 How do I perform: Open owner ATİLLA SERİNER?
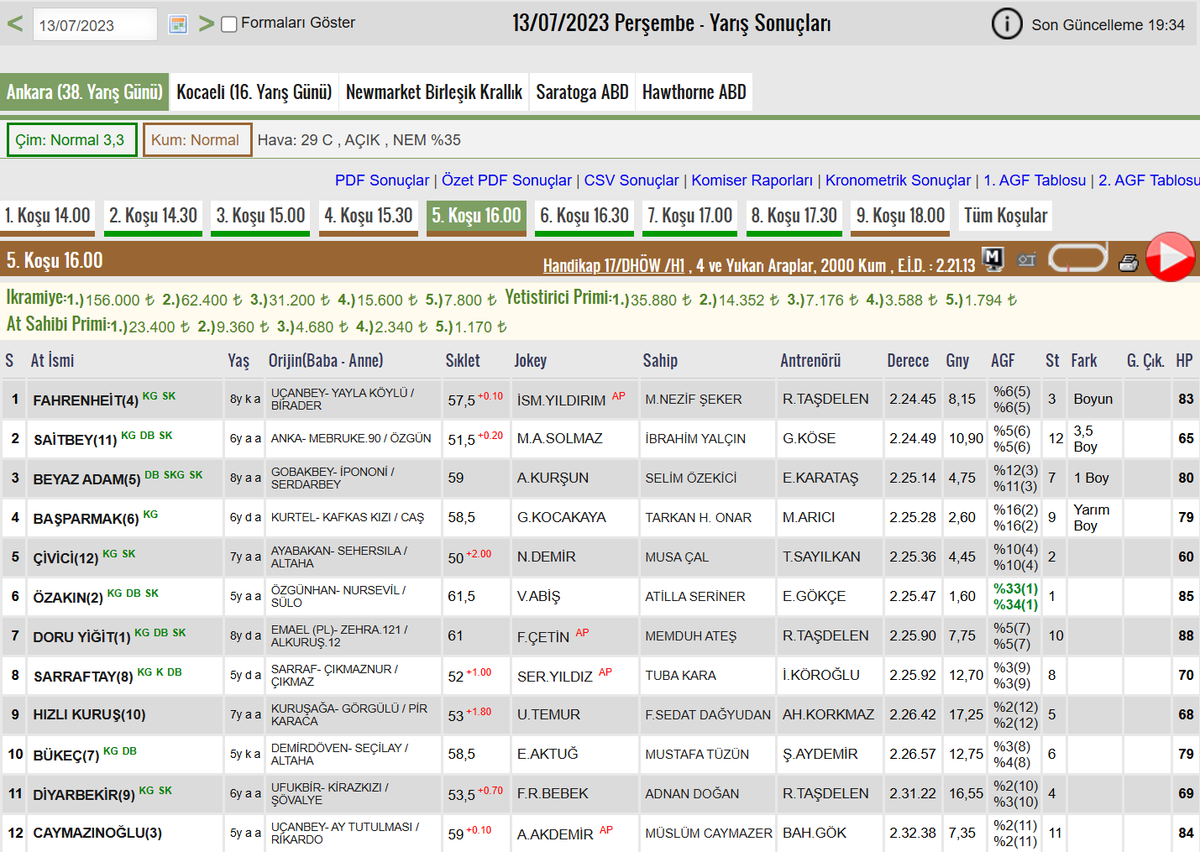[x=695, y=597]
